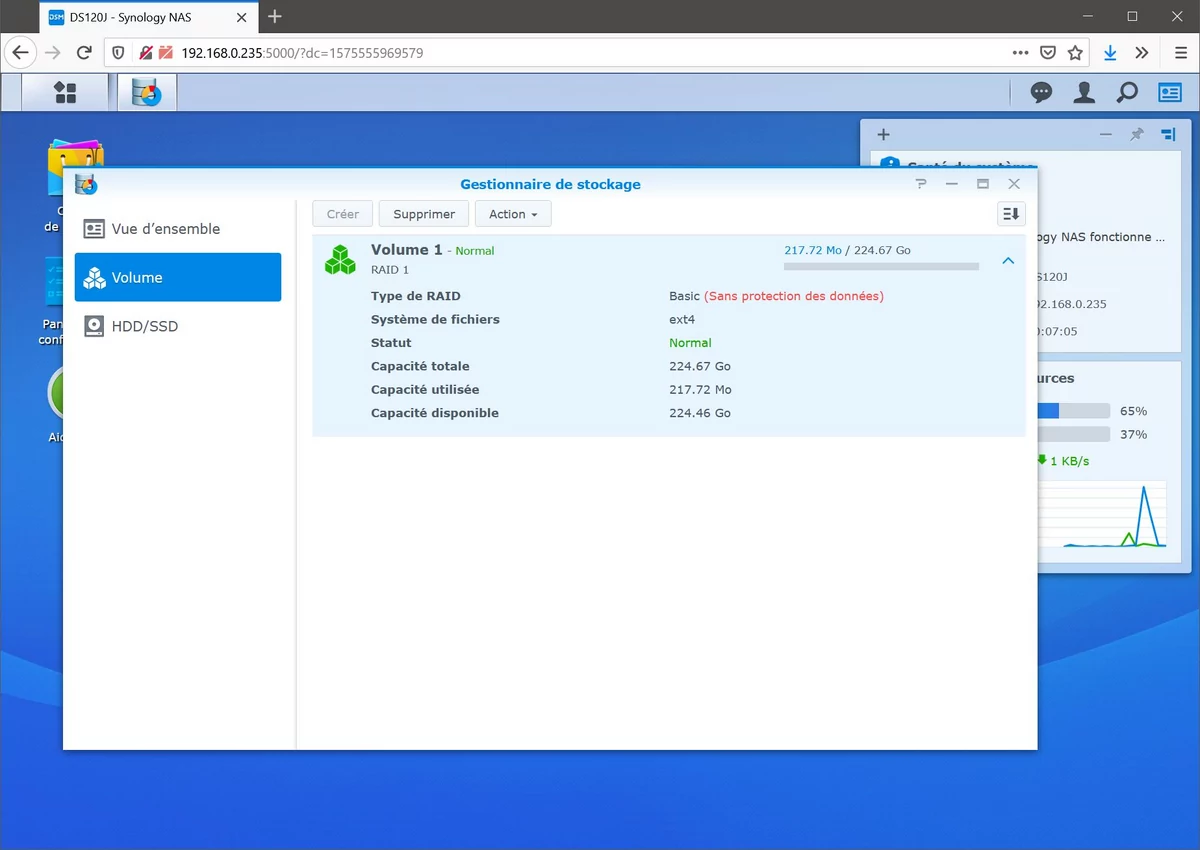Select Vue d'ensemble in the sidebar

pos(178,229)
